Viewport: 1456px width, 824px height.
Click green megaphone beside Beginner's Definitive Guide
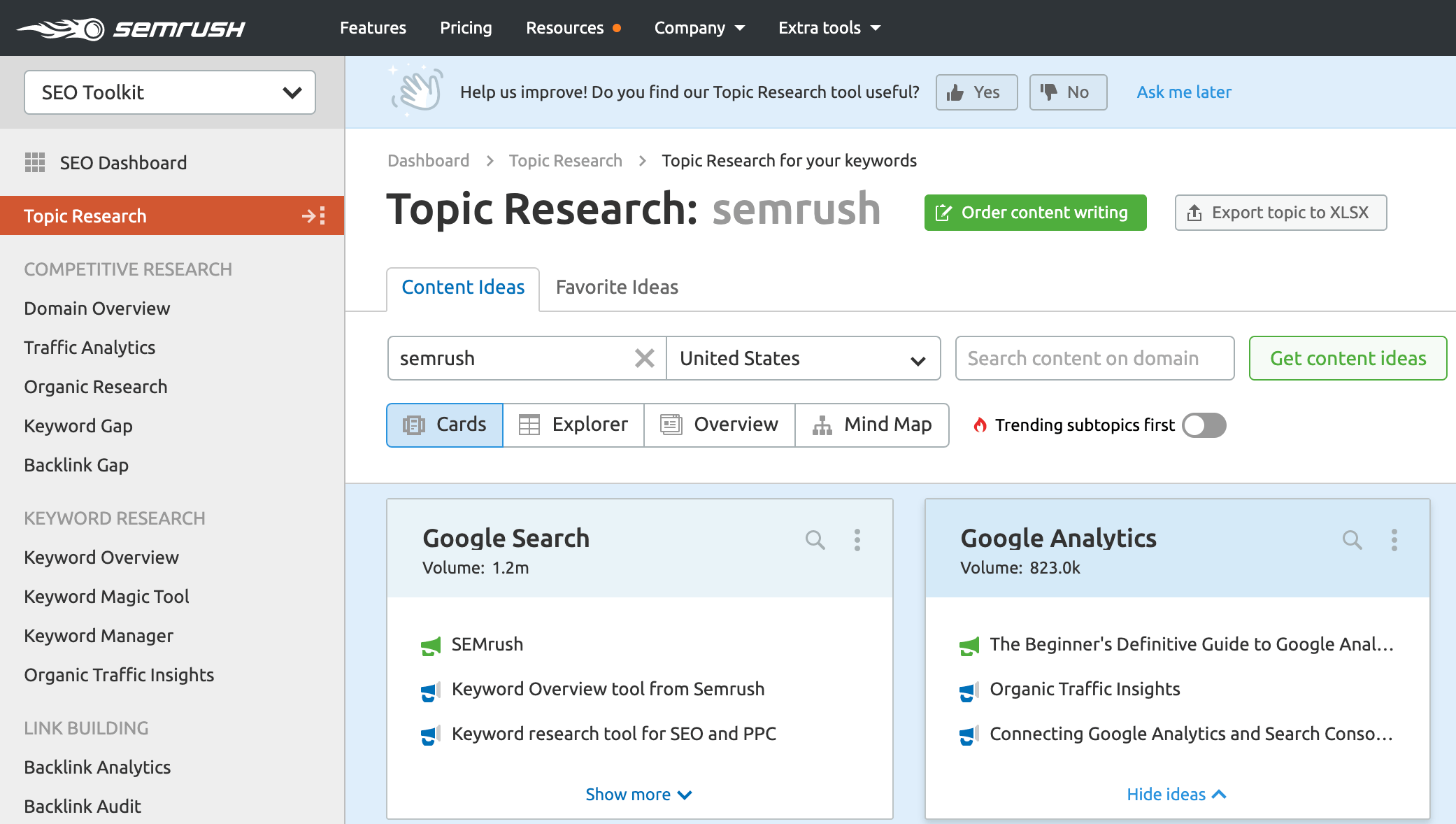[969, 646]
